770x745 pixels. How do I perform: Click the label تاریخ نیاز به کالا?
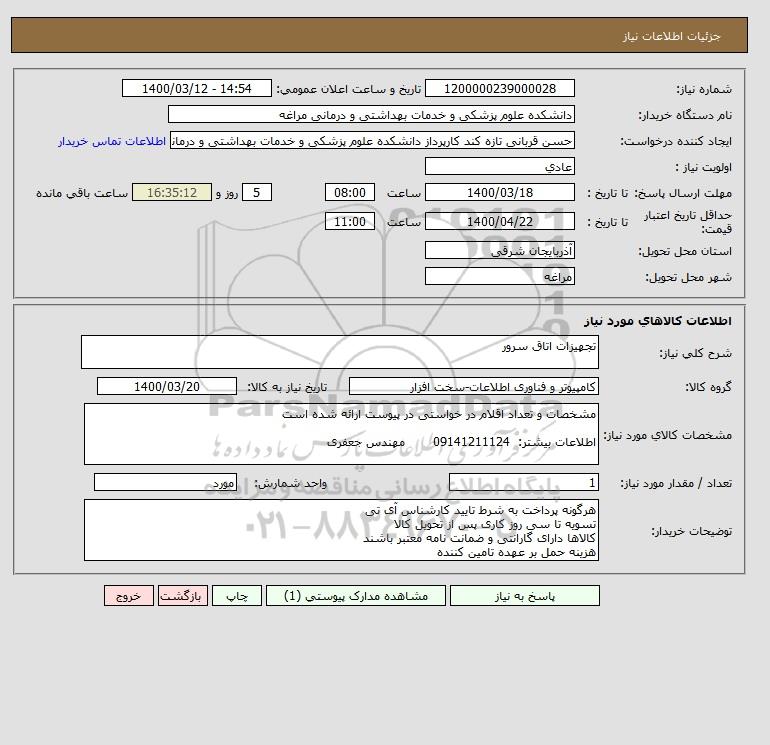tap(287, 387)
